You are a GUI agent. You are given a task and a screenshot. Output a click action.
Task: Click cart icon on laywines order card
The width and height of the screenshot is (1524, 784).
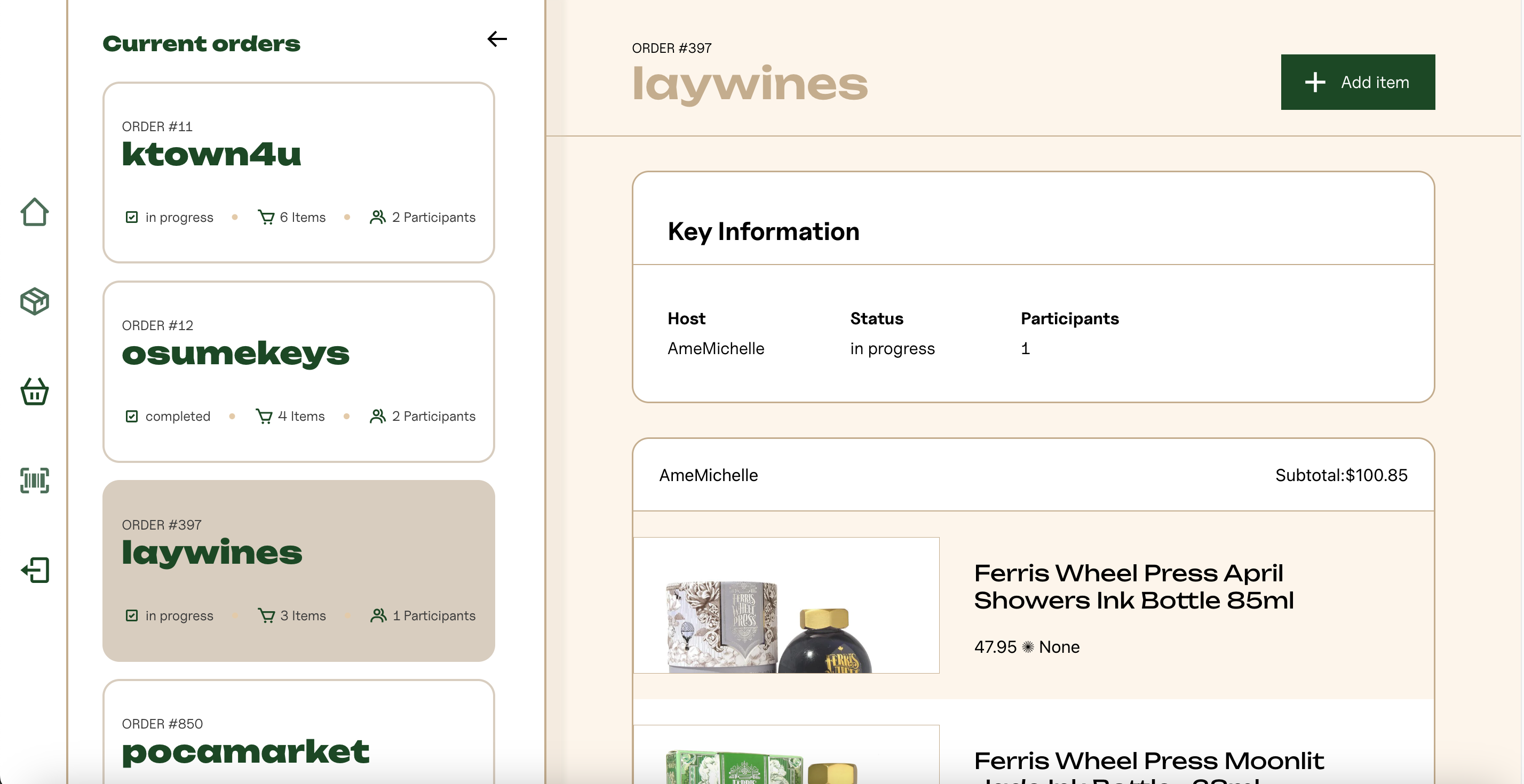[x=266, y=615]
